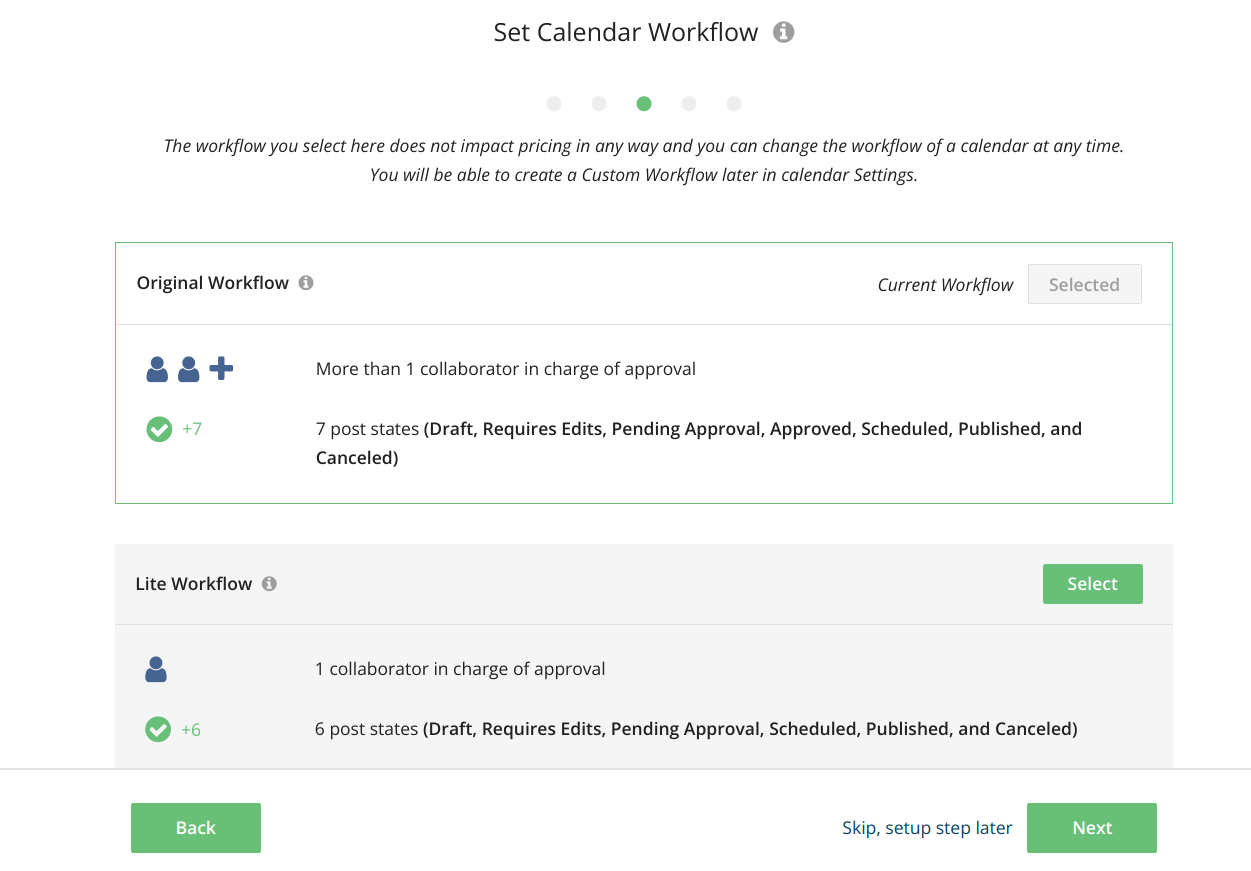
Task: Click info icon next to Lite Workflow
Action: pos(269,584)
